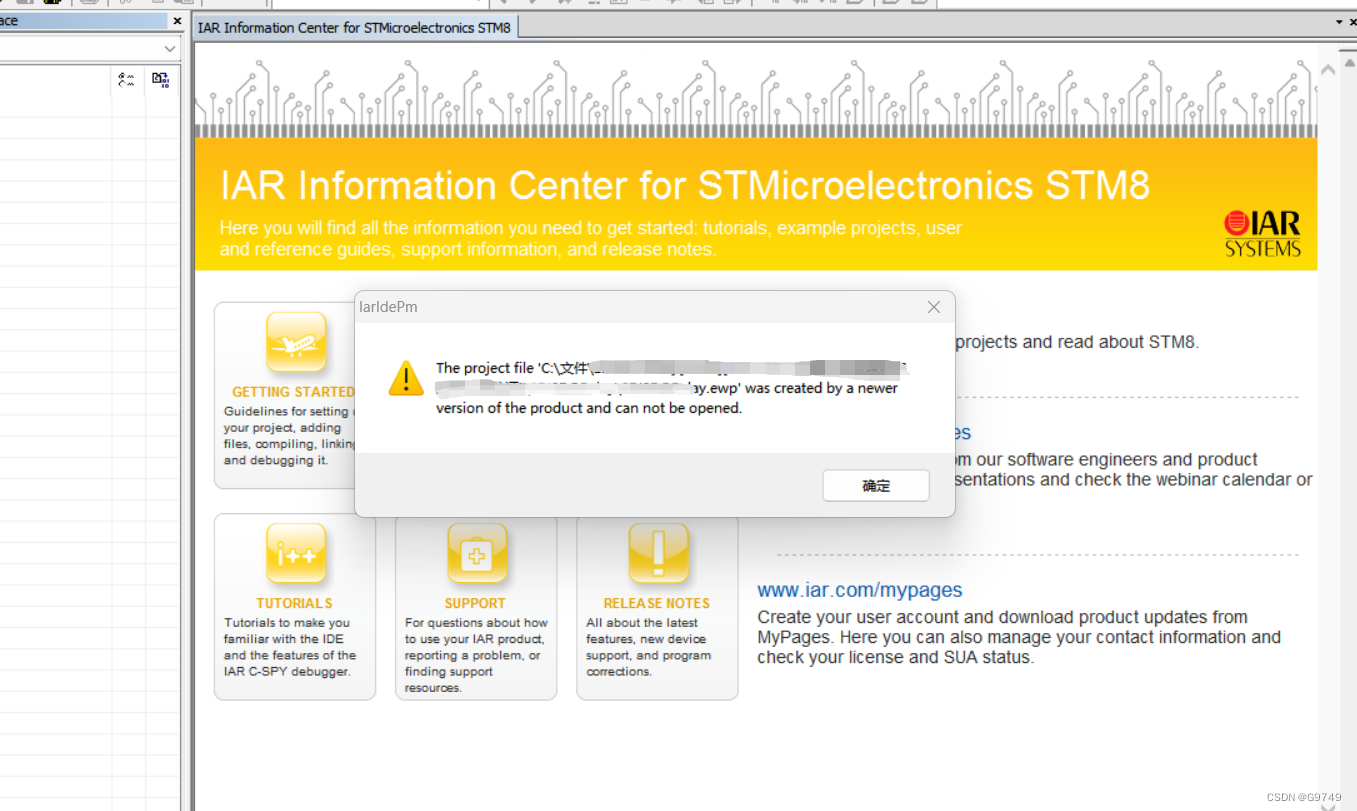The image size is (1357, 811).
Task: Click the first workspace column header icon
Action: pyautogui.click(x=126, y=80)
